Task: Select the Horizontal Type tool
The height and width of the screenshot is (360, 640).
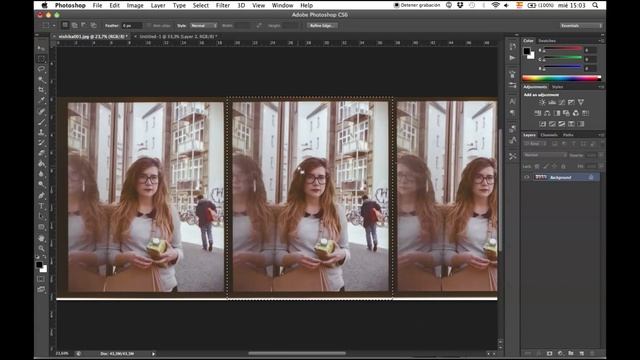Action: 41,206
